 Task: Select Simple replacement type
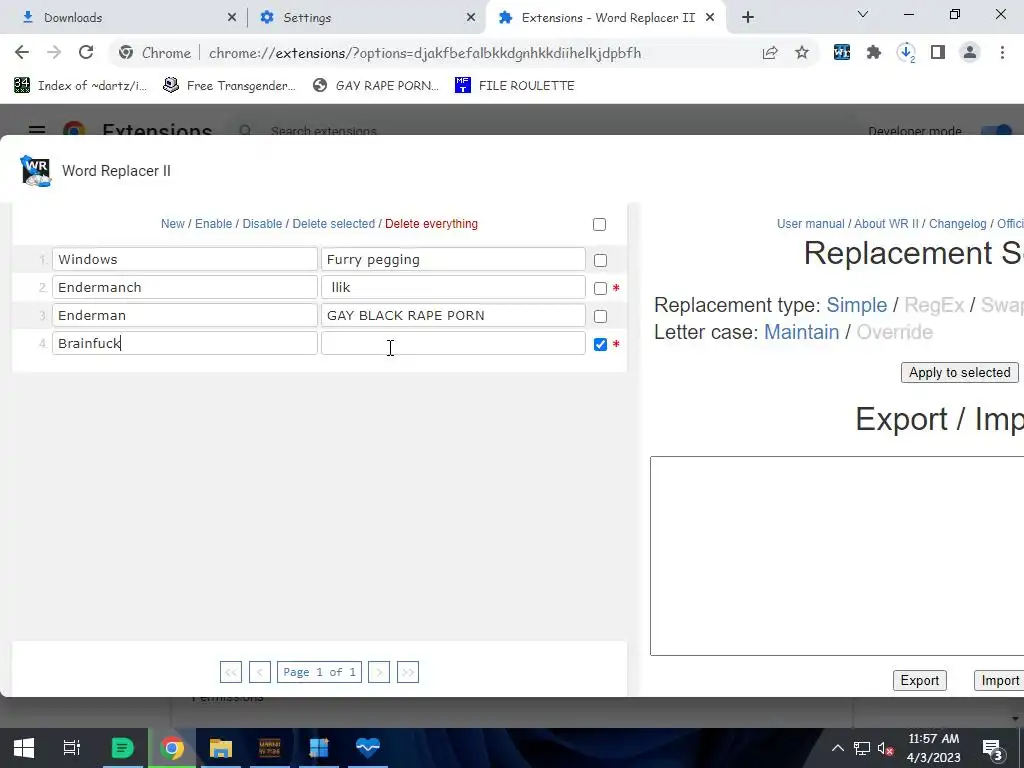[x=856, y=305]
